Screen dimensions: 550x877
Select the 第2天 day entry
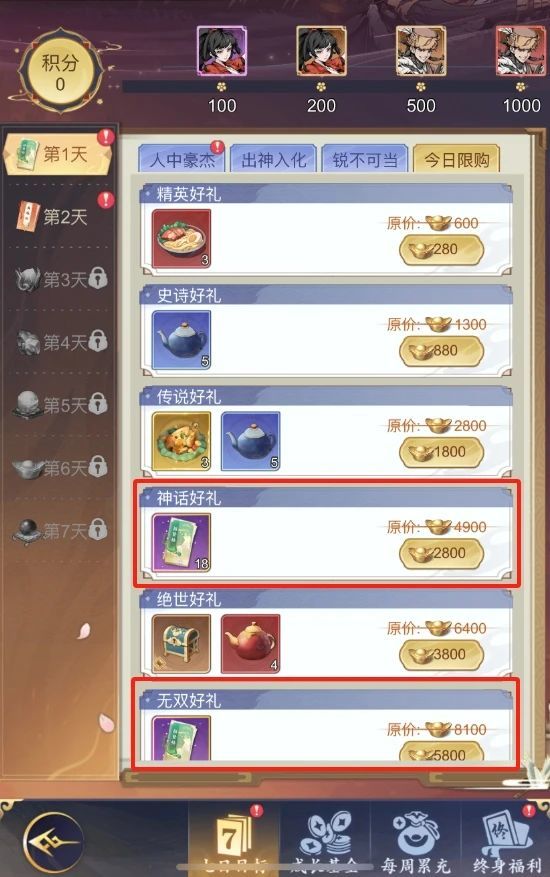pos(60,216)
